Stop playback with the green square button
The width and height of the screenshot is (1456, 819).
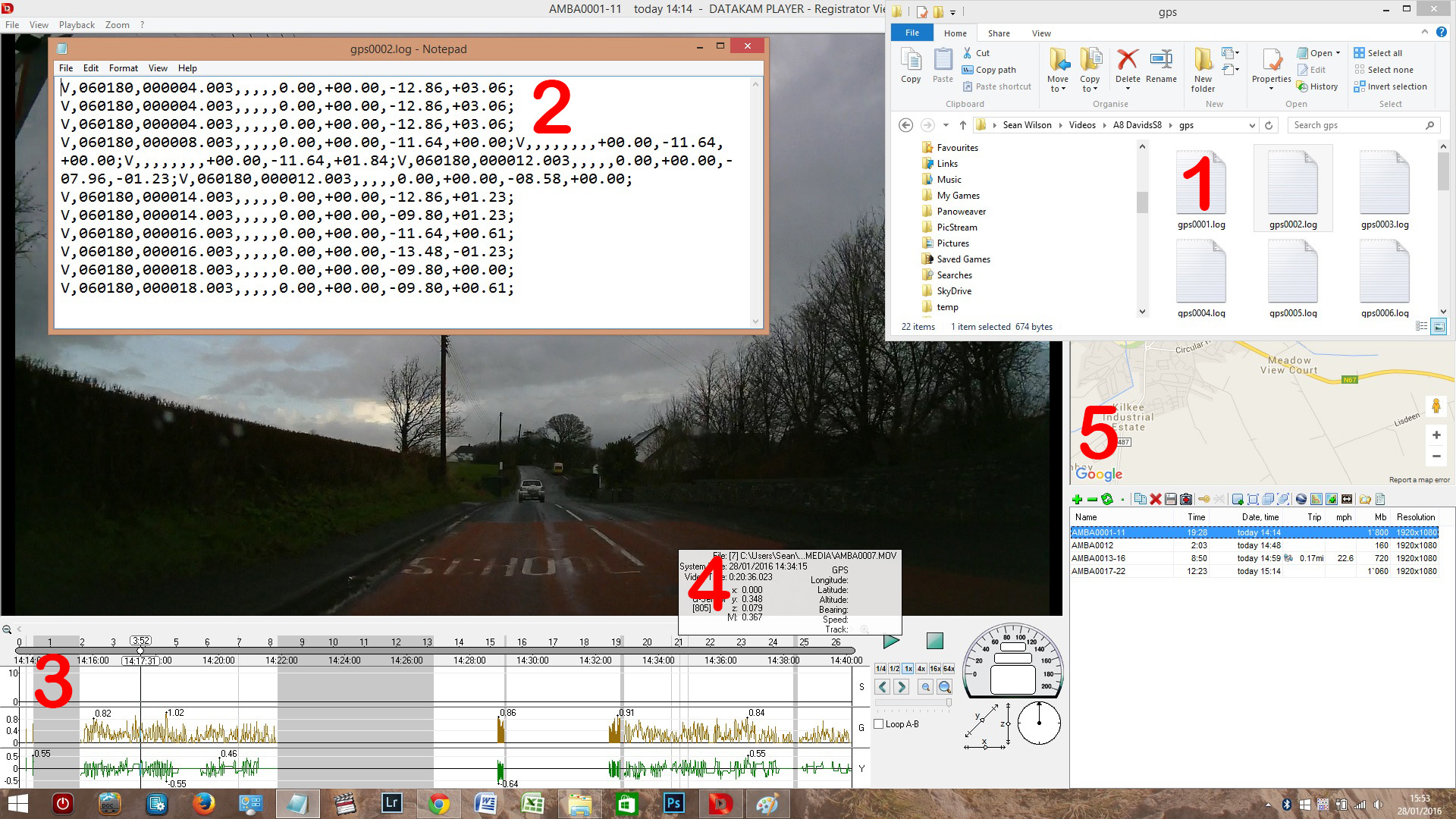point(935,641)
